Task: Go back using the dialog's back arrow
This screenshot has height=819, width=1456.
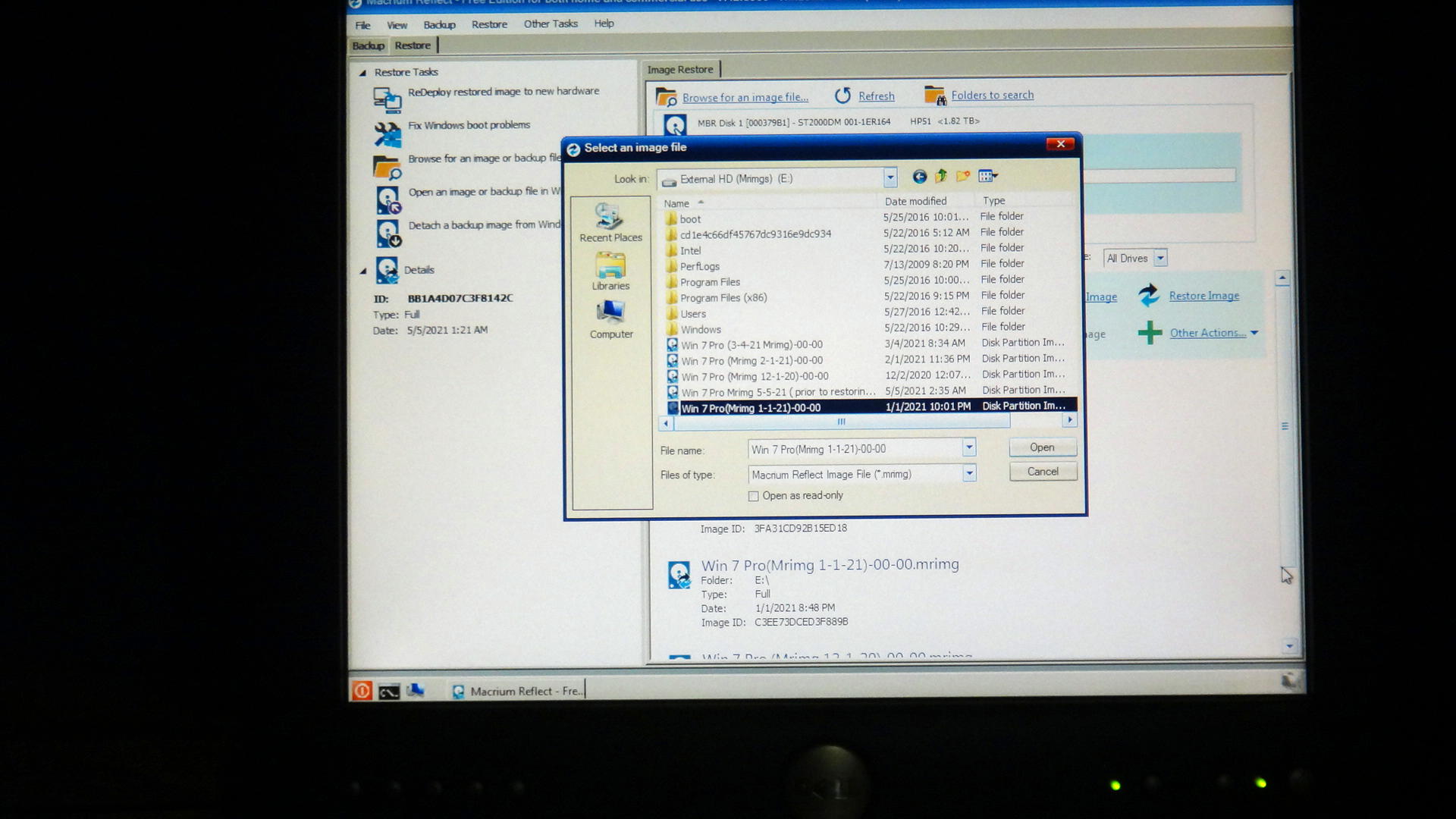Action: click(919, 177)
